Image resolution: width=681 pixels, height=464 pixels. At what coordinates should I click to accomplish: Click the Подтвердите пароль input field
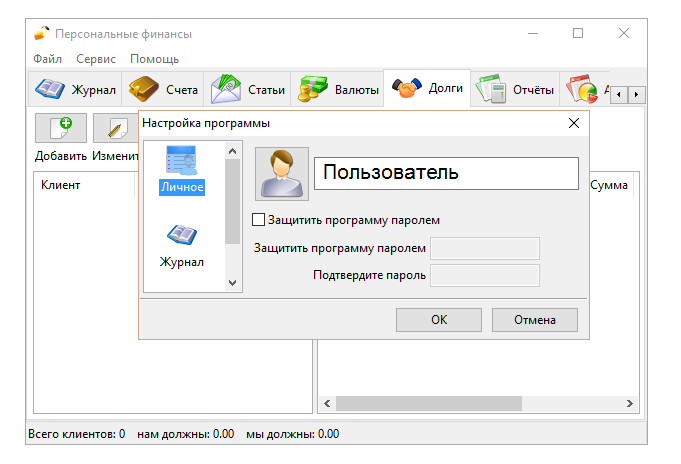pyautogui.click(x=485, y=275)
